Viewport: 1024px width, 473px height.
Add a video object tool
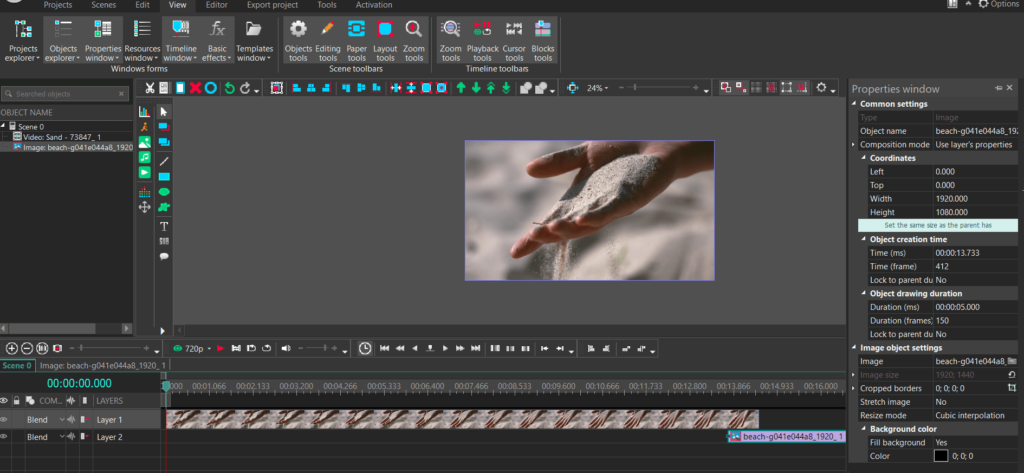pos(144,172)
